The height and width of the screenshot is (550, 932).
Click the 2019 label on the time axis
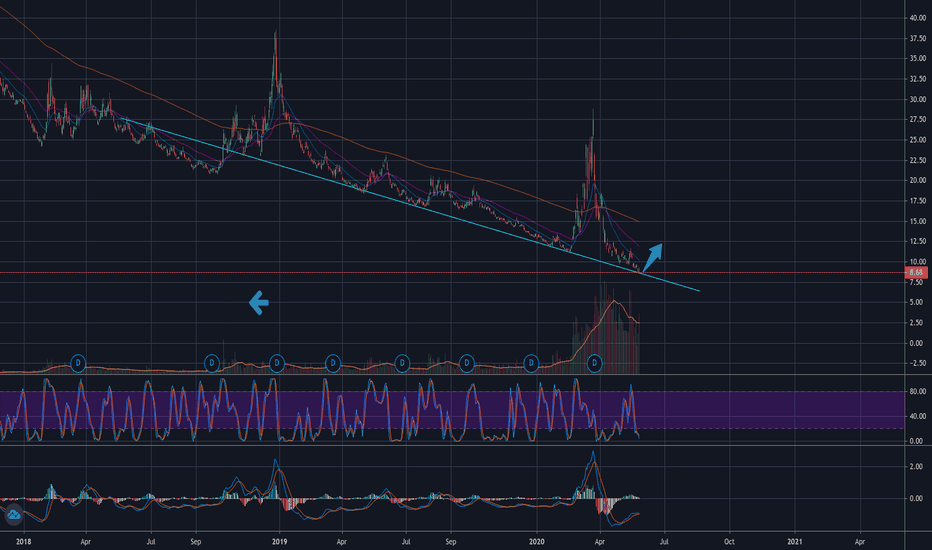[279, 542]
